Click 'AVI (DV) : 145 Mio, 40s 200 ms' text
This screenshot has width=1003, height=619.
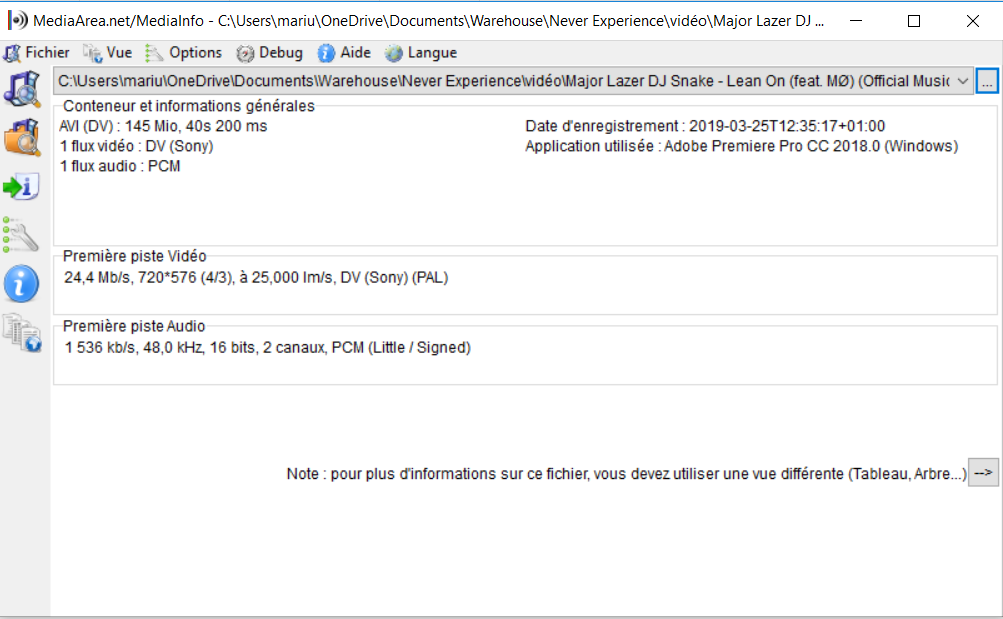click(x=163, y=126)
